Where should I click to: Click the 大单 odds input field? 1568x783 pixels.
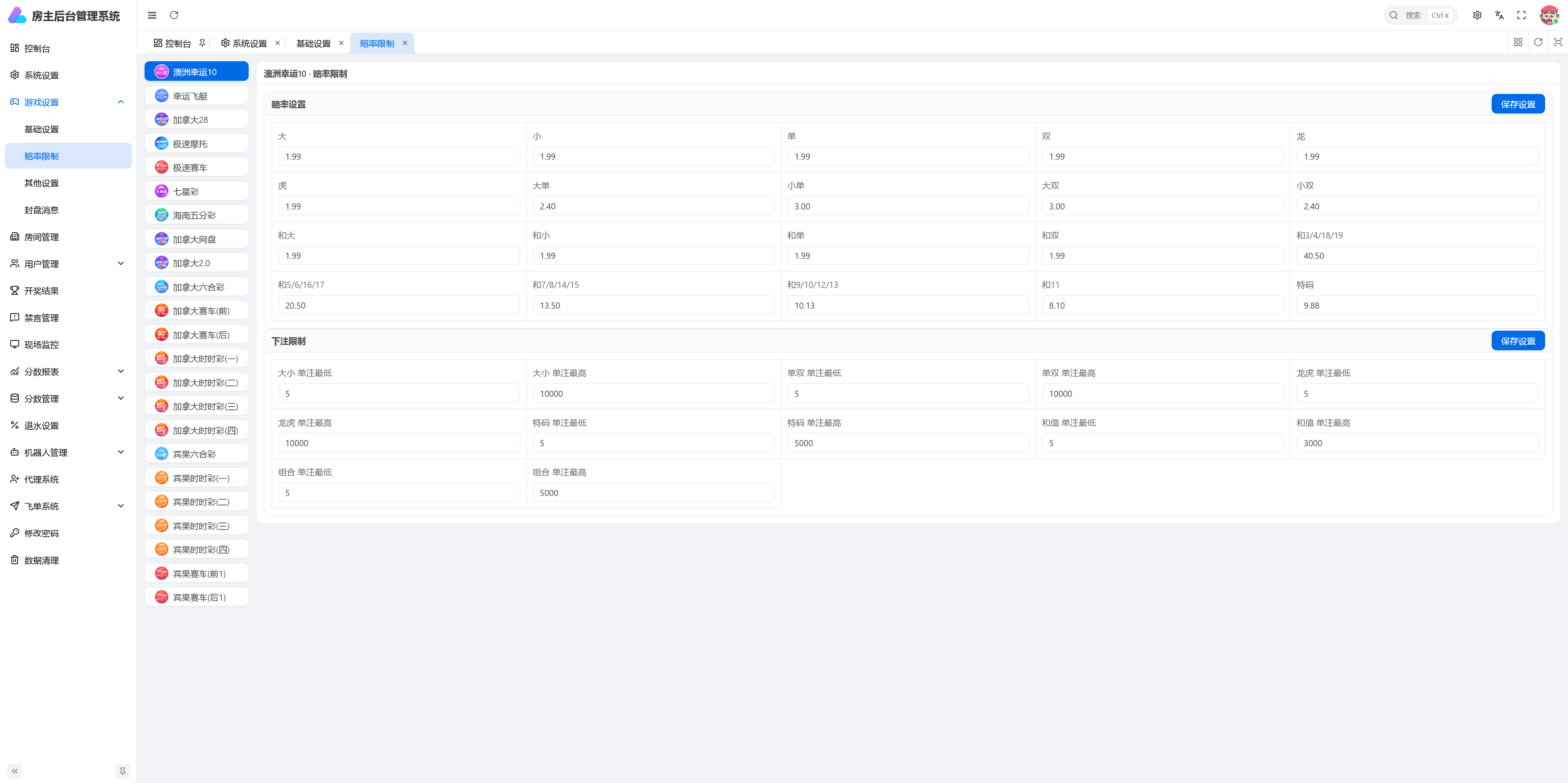[x=653, y=206]
